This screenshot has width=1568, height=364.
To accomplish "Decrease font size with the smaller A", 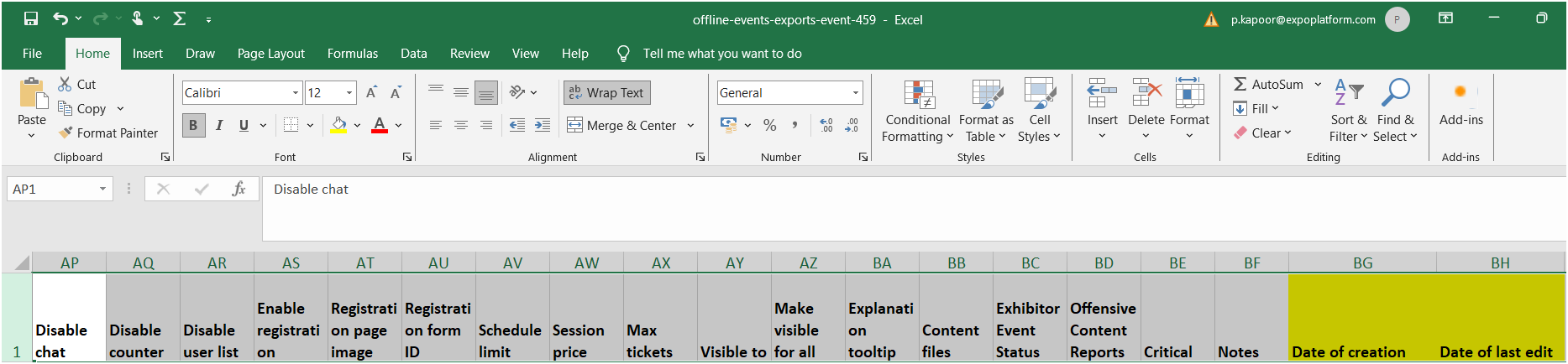I will (396, 92).
